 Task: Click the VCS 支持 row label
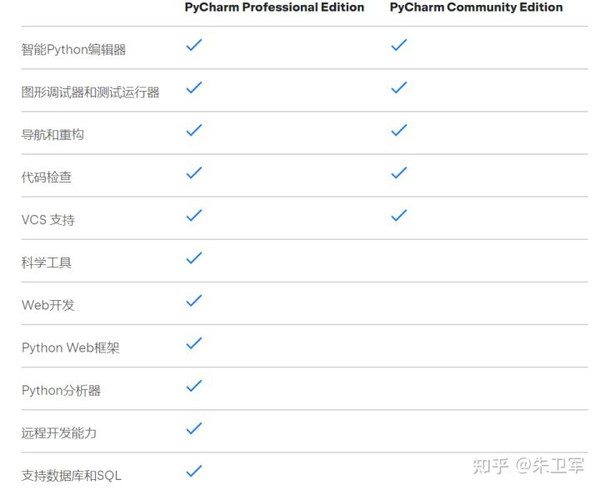48,220
